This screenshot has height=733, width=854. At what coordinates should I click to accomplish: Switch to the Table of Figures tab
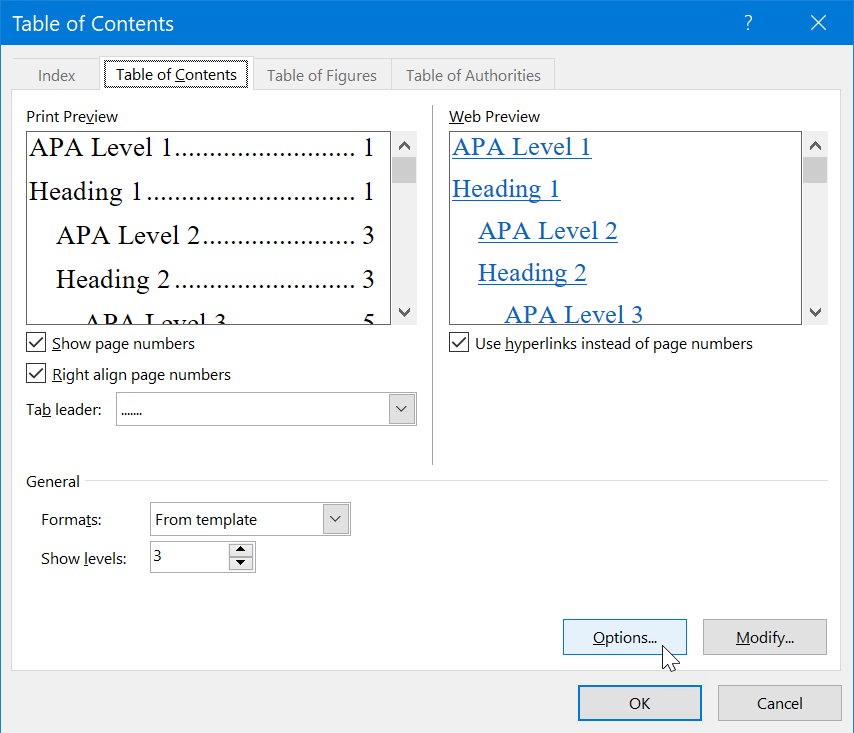coord(321,74)
